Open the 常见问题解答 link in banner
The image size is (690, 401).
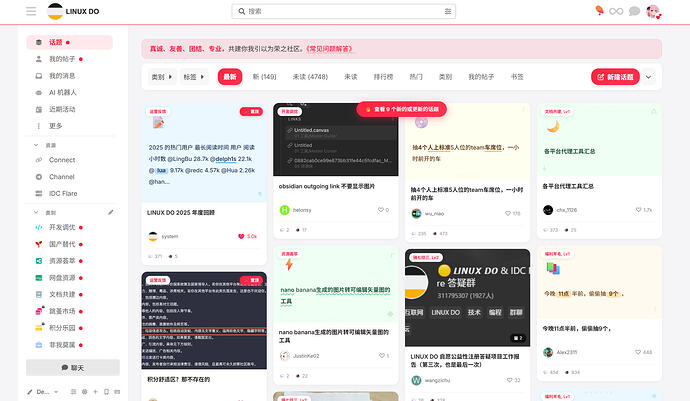[330, 49]
